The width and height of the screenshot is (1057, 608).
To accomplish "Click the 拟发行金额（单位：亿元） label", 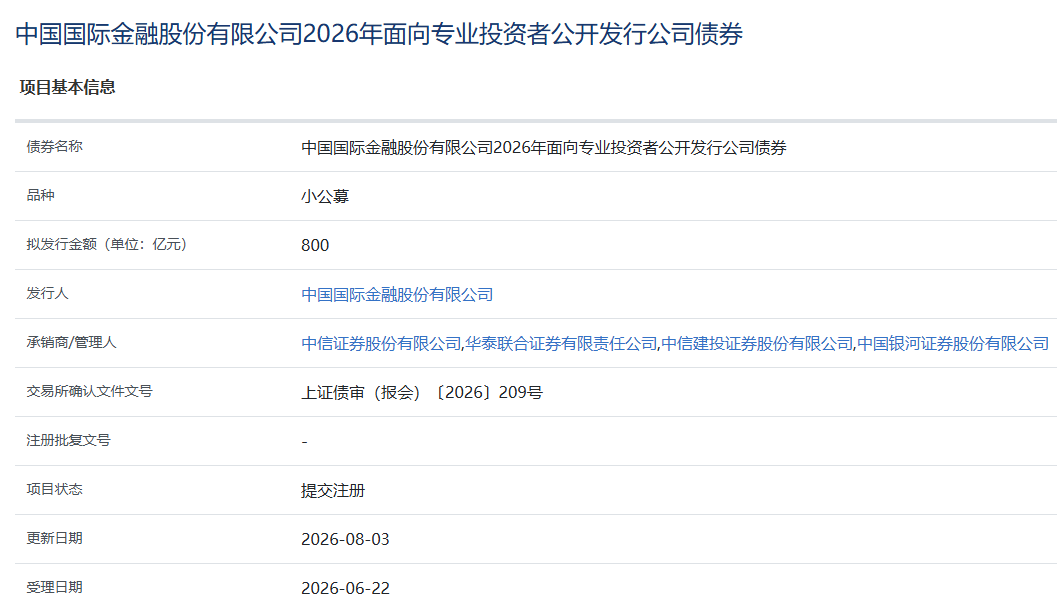I will (107, 244).
